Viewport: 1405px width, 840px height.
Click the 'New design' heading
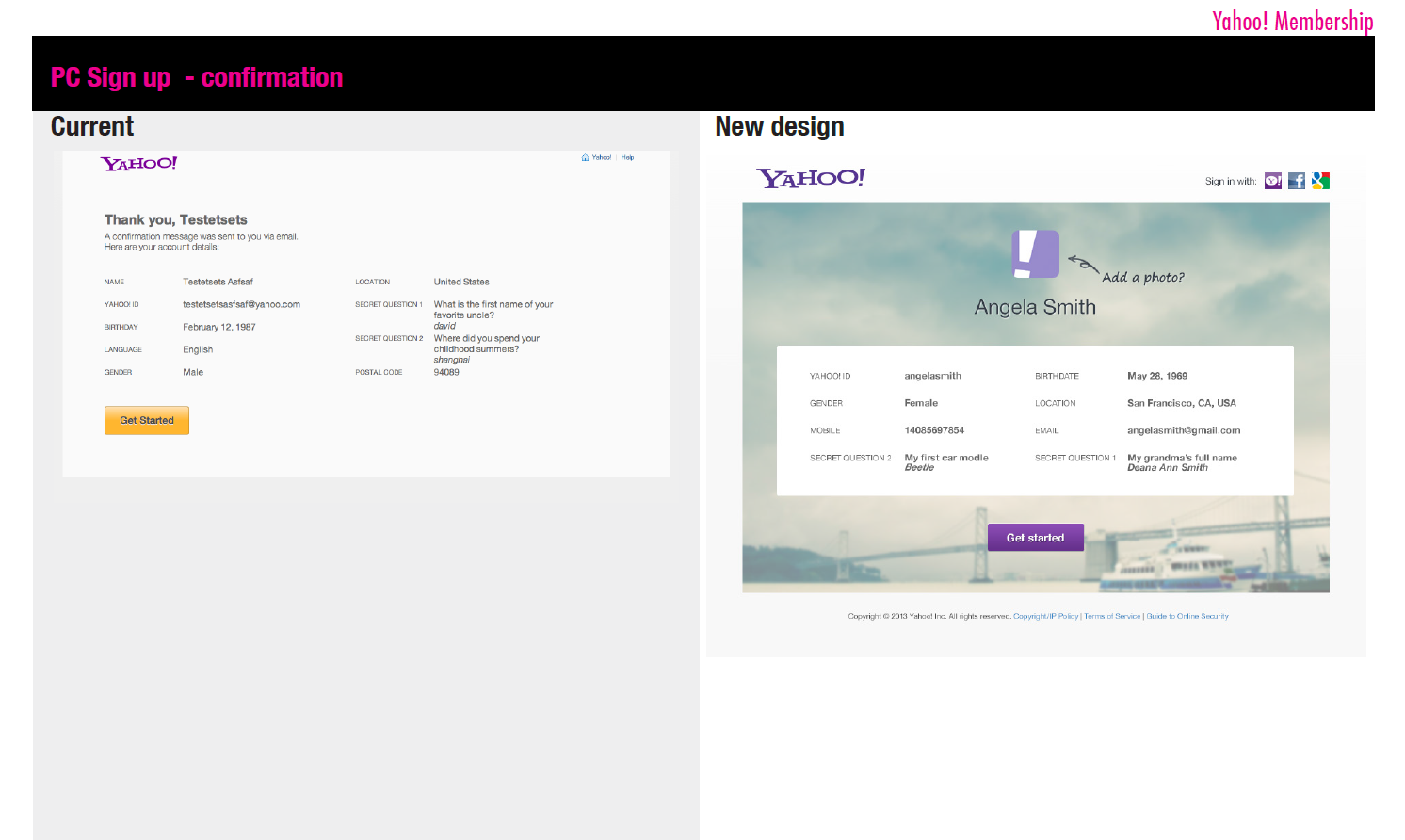pyautogui.click(x=780, y=126)
